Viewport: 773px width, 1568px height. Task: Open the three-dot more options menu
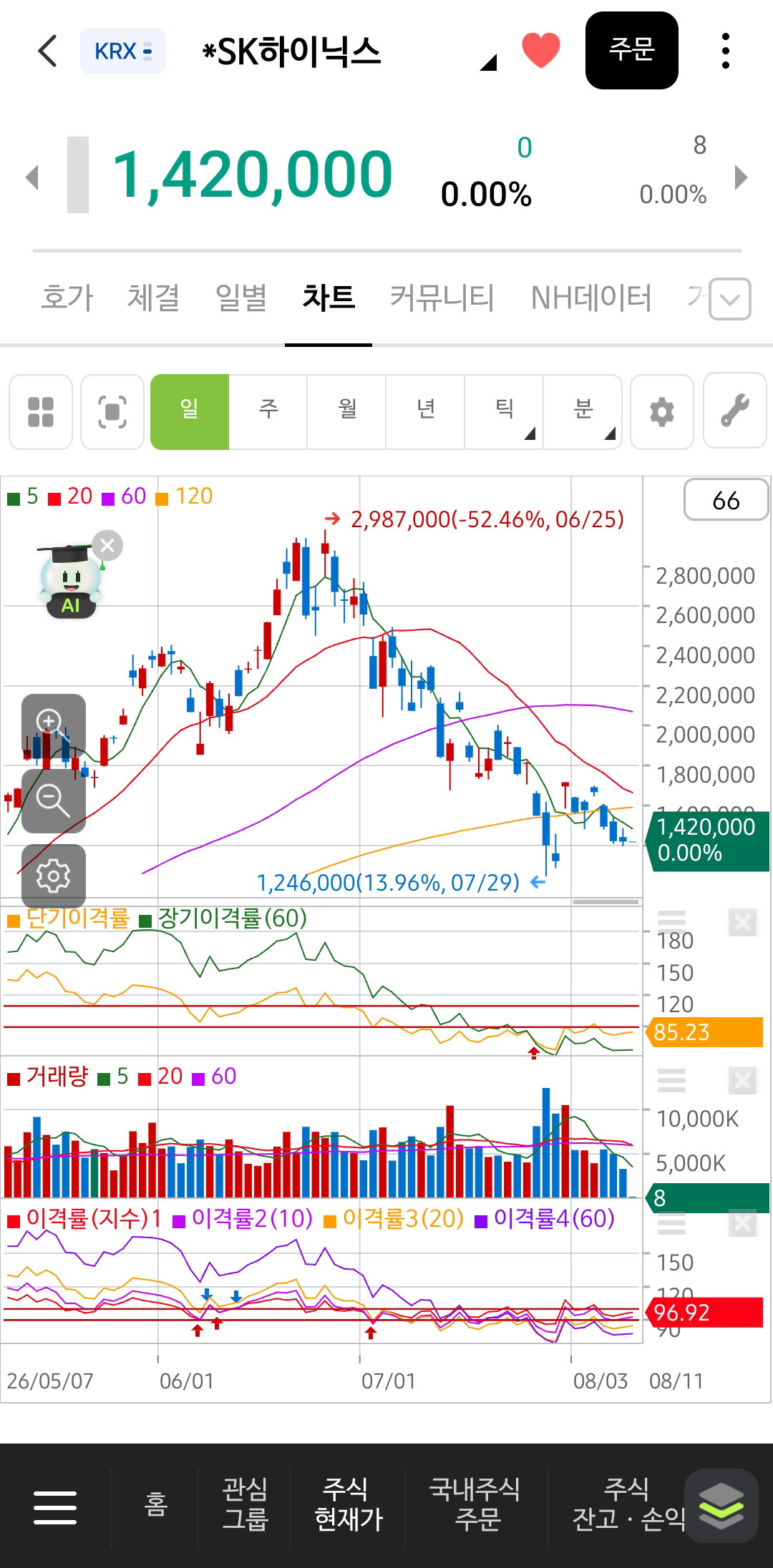tap(726, 51)
